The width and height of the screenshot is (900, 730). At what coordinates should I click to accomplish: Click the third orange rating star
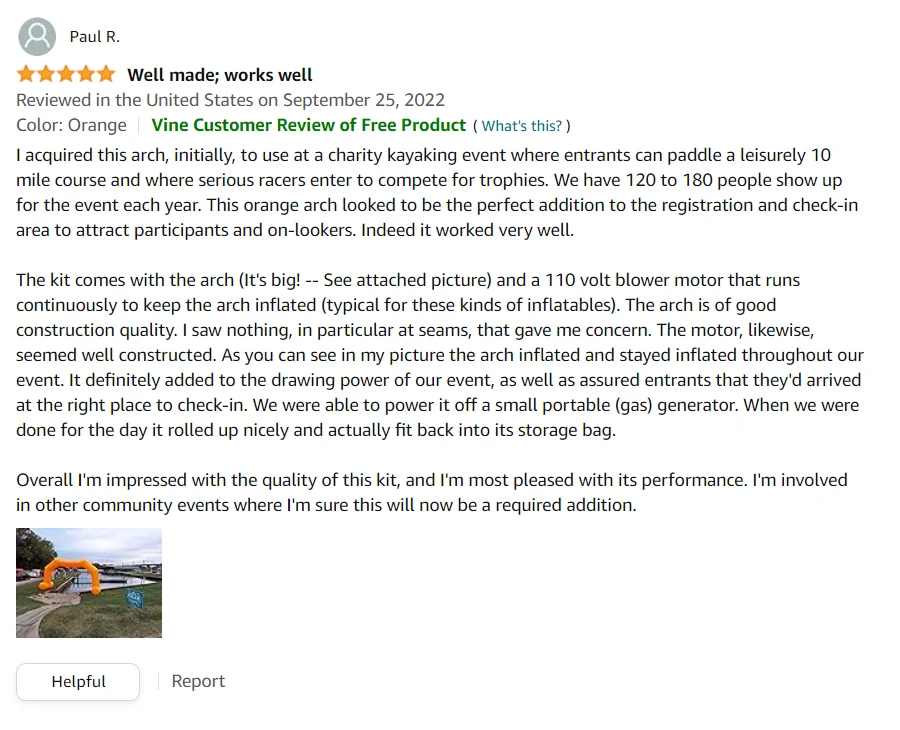point(66,75)
